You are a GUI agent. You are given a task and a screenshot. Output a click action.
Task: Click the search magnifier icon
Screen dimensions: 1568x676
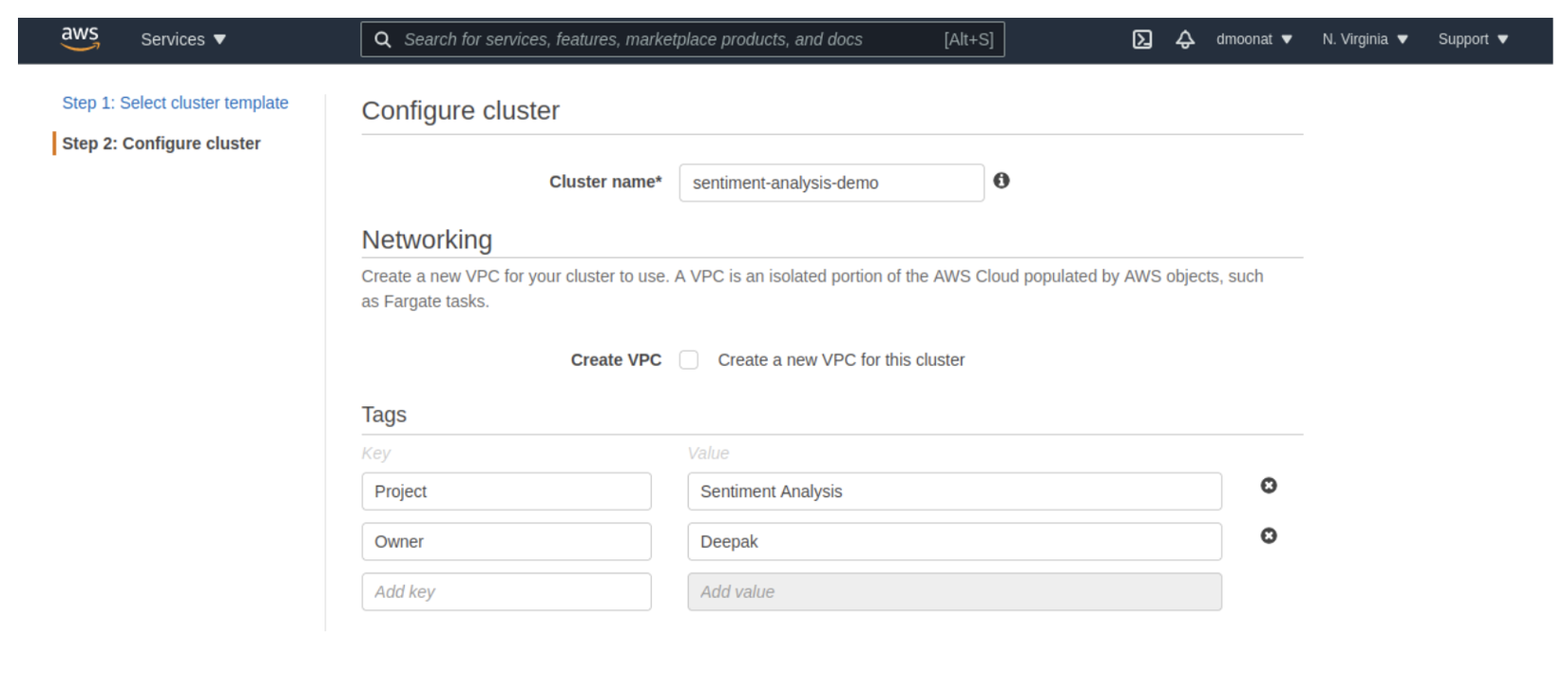(383, 39)
